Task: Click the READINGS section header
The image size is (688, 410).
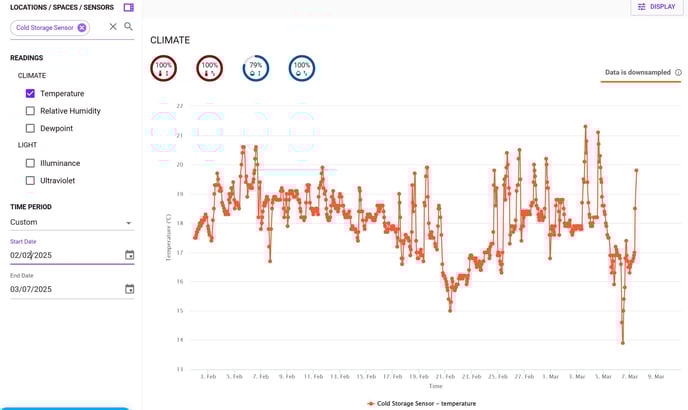Action: click(x=27, y=58)
